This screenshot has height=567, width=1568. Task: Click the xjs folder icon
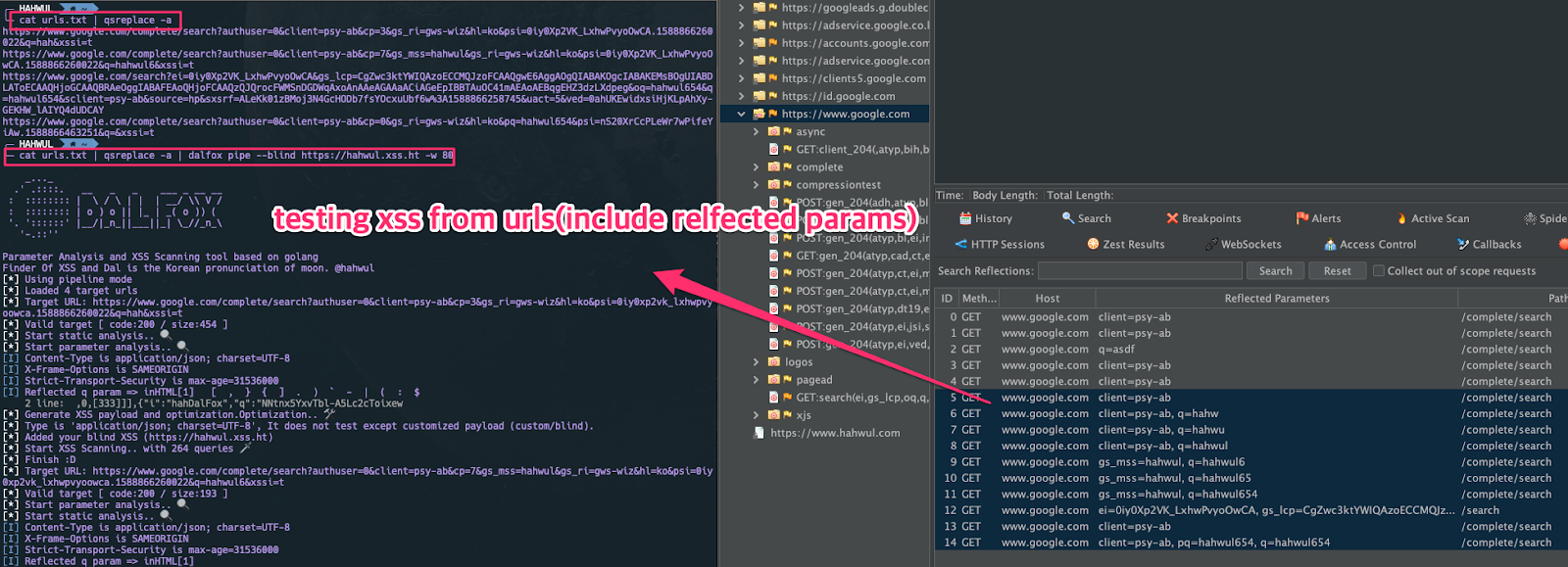(x=774, y=415)
